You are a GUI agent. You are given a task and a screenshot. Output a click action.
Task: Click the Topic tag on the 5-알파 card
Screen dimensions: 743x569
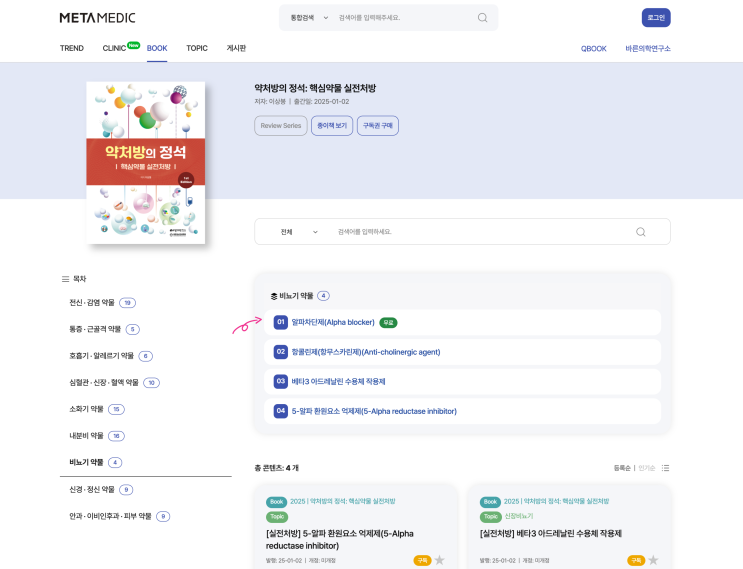pos(277,516)
